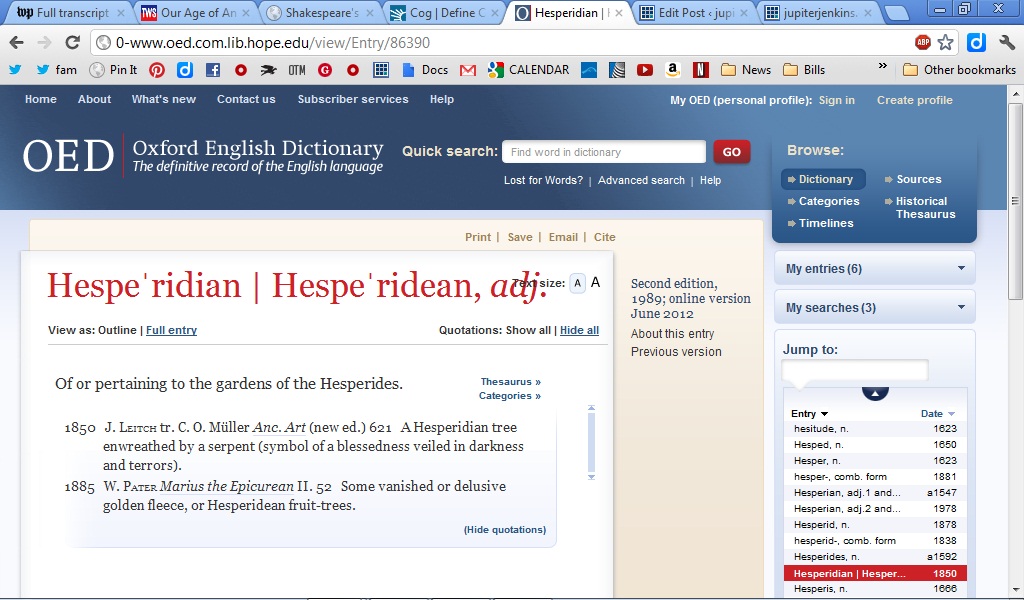Open the Bills bookmarks folder
The height and width of the screenshot is (600, 1024).
click(x=804, y=70)
